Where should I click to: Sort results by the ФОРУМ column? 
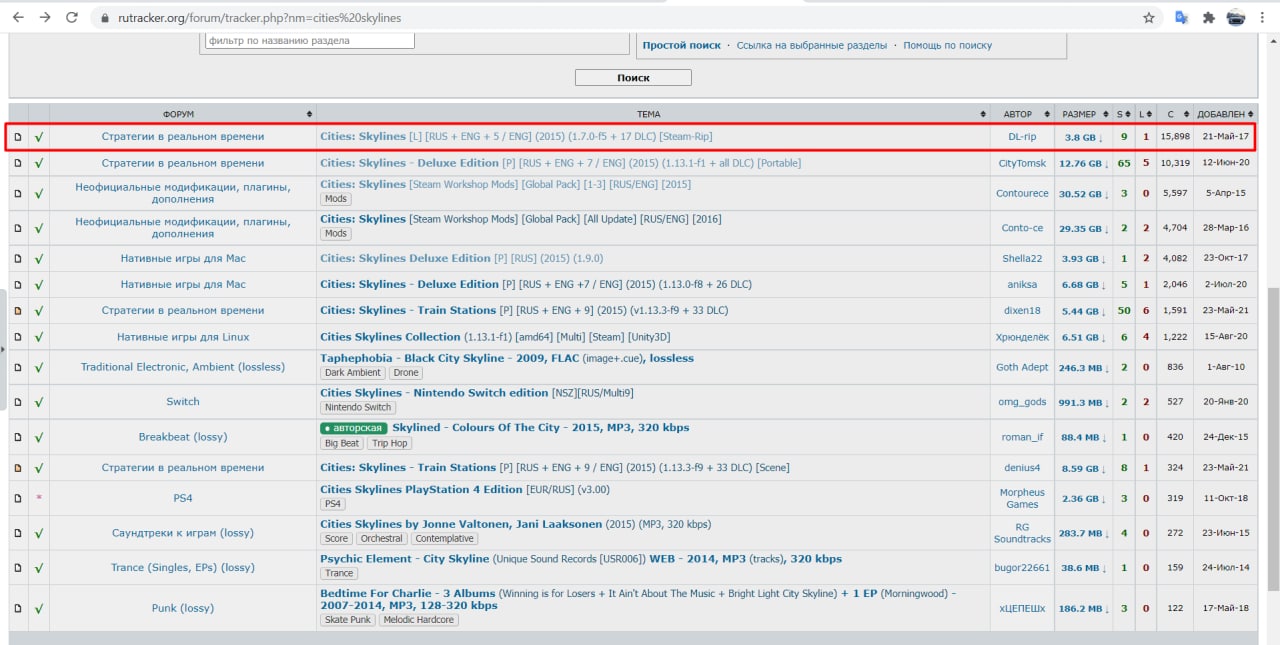pos(183,114)
